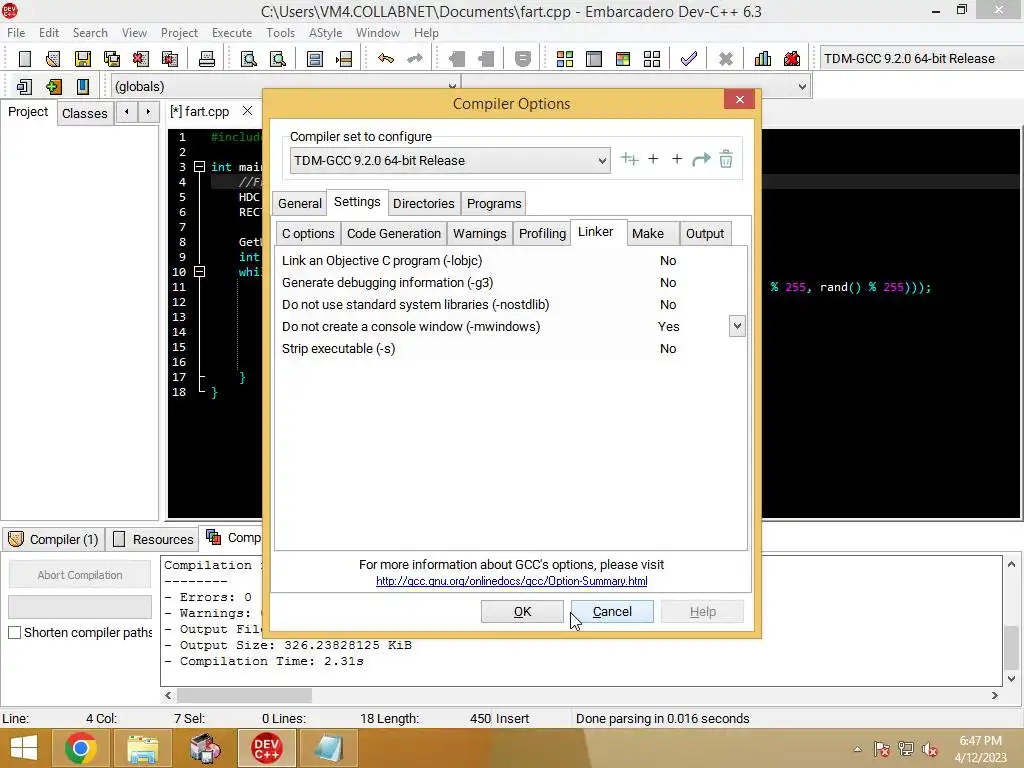Click the Compile four-squares colored icon
Image resolution: width=1024 pixels, height=768 pixels.
pos(565,59)
